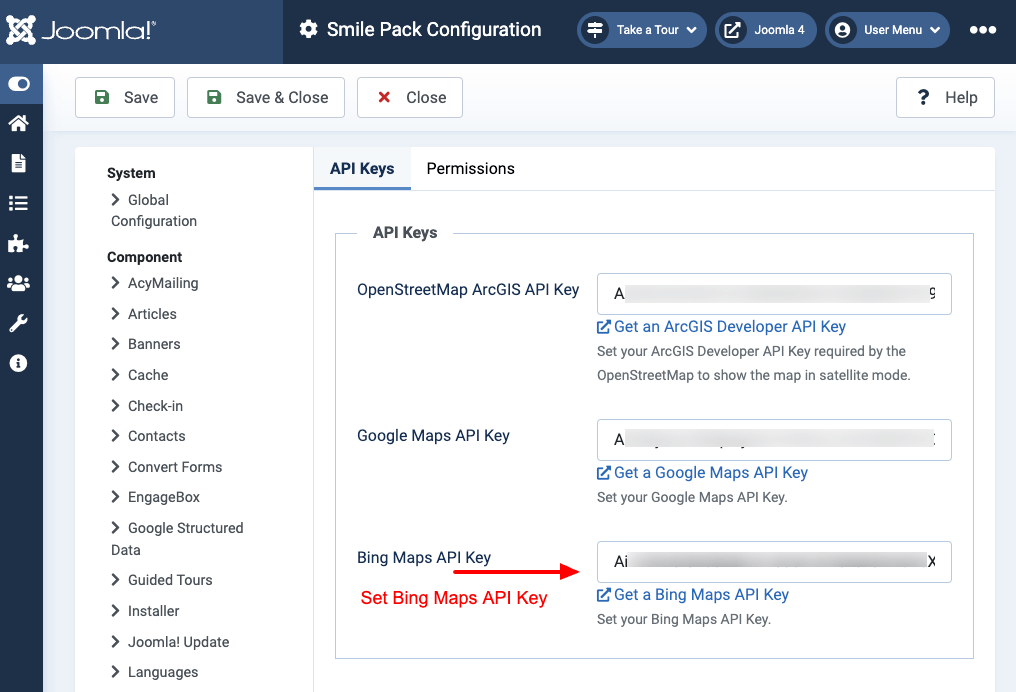The height and width of the screenshot is (692, 1016).
Task: Click the Smile Pack Configuration title
Action: (x=433, y=29)
